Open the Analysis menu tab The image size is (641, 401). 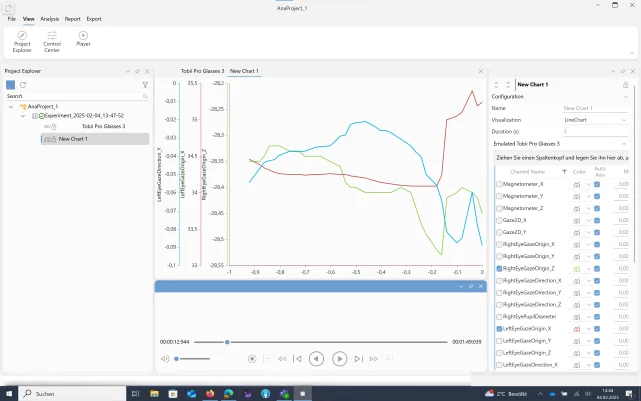click(49, 19)
